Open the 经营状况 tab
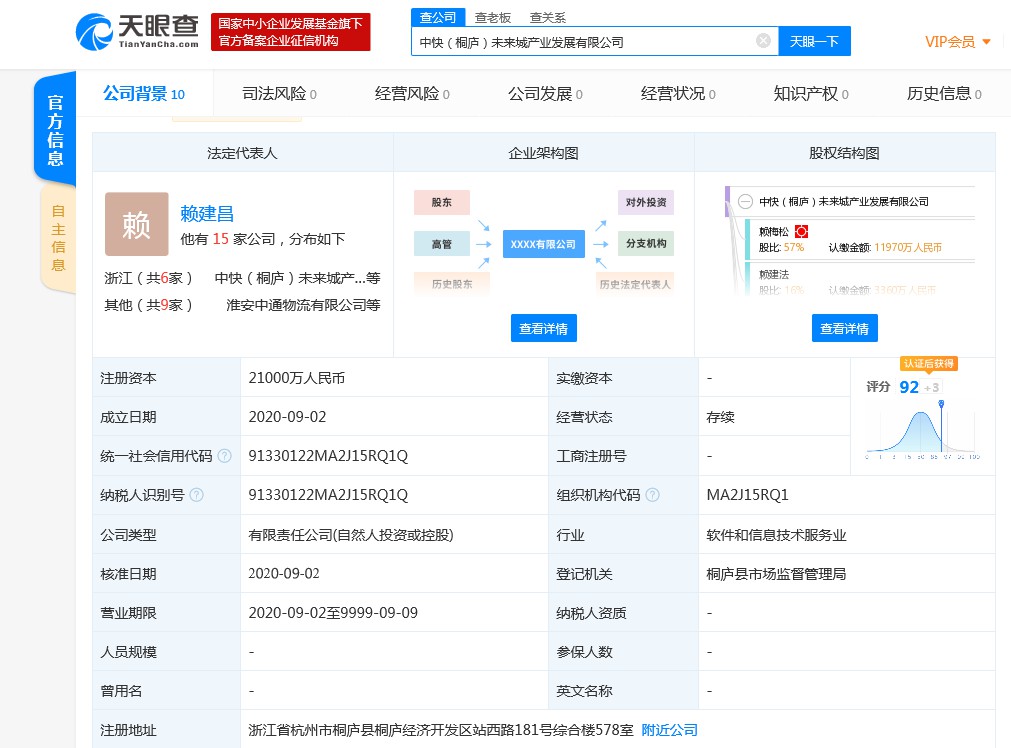 click(x=678, y=94)
